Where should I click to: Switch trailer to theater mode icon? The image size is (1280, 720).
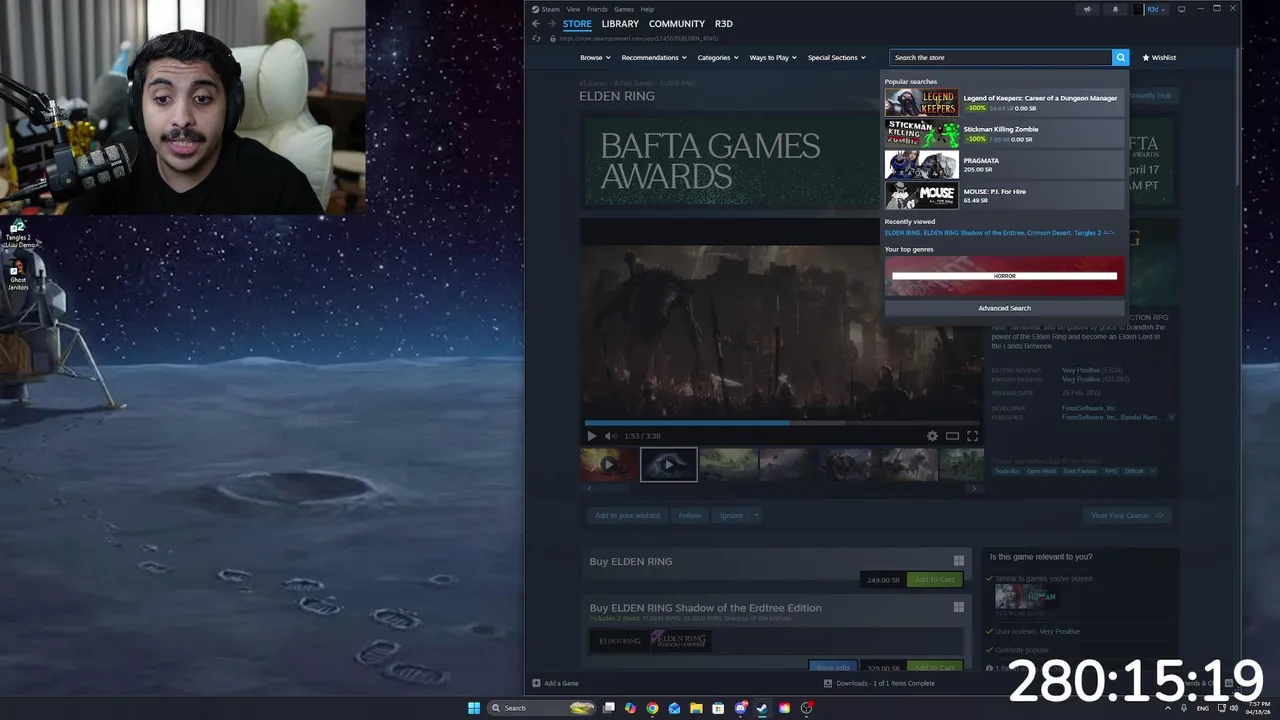(952, 436)
